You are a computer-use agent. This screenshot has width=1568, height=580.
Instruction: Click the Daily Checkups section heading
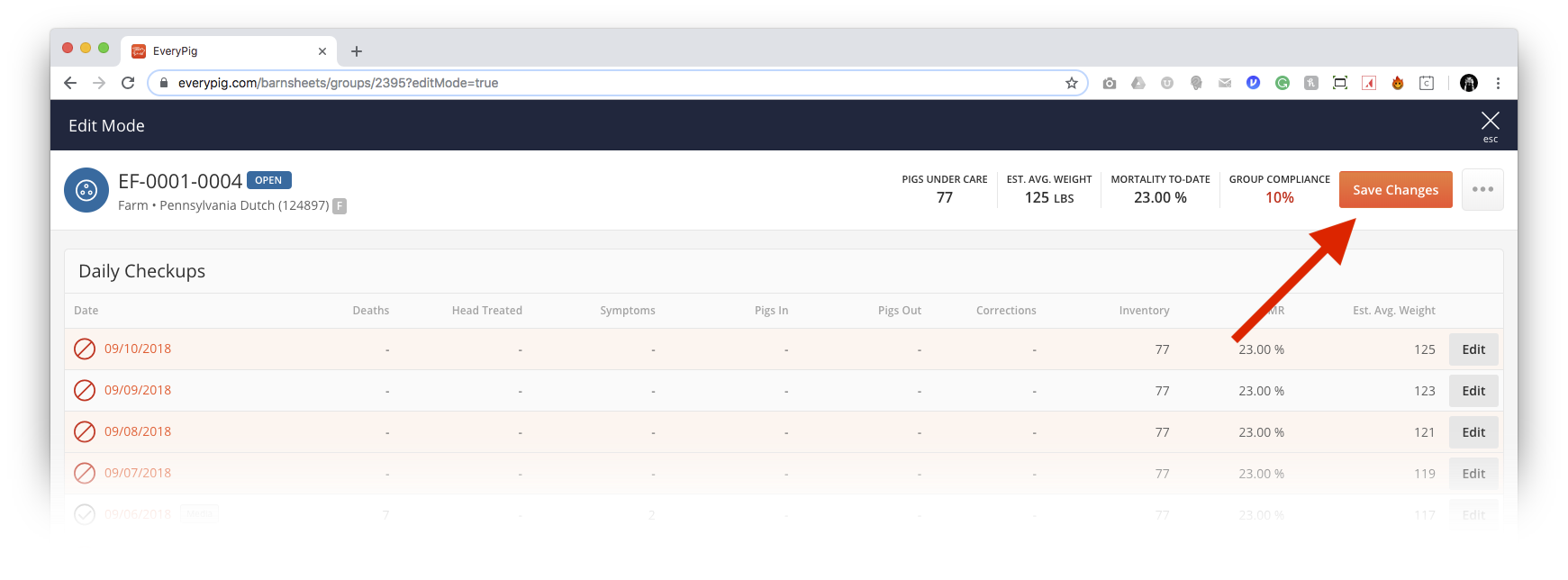[x=142, y=271]
